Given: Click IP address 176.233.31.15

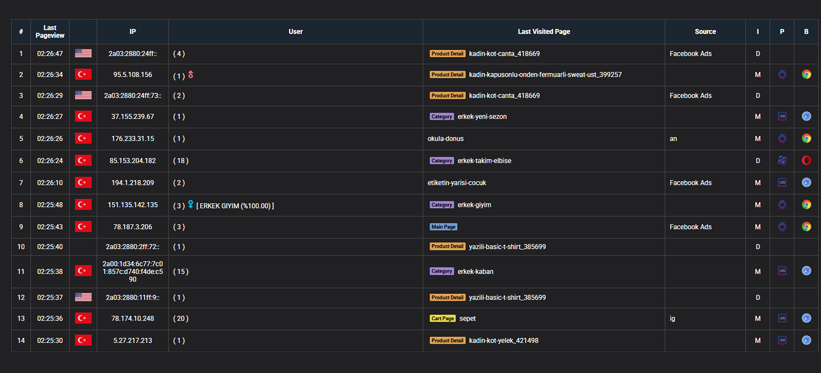Looking at the screenshot, I should [x=132, y=139].
